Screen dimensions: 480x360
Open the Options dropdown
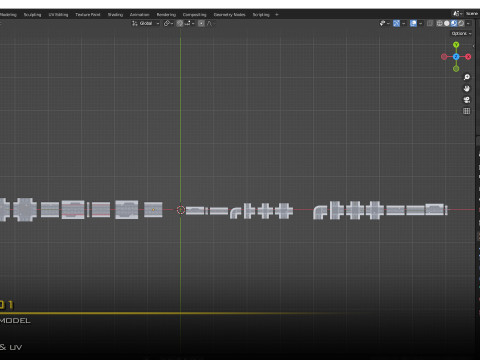(461, 33)
